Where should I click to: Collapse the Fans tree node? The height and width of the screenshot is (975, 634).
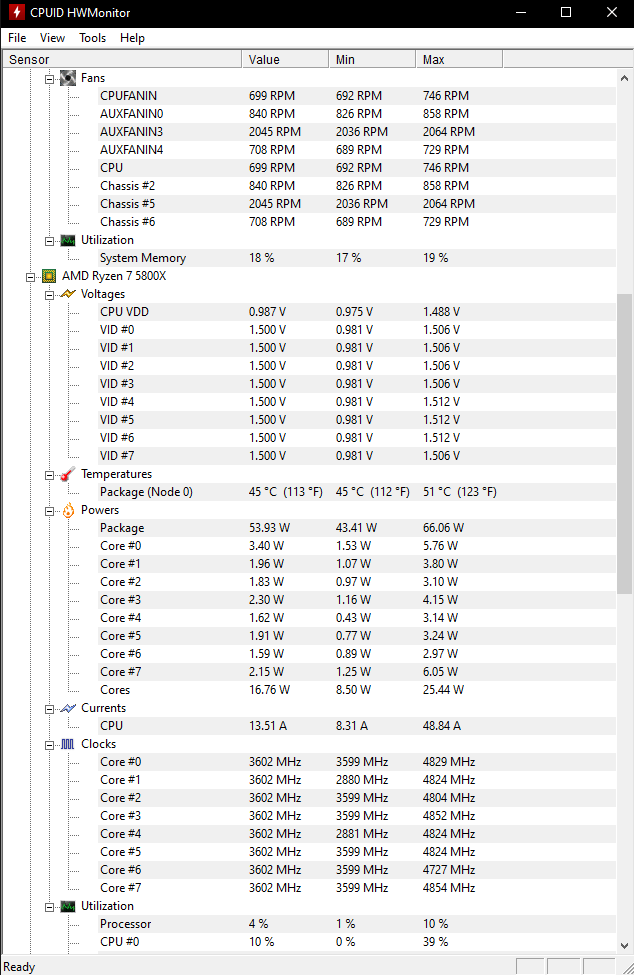pyautogui.click(x=50, y=79)
